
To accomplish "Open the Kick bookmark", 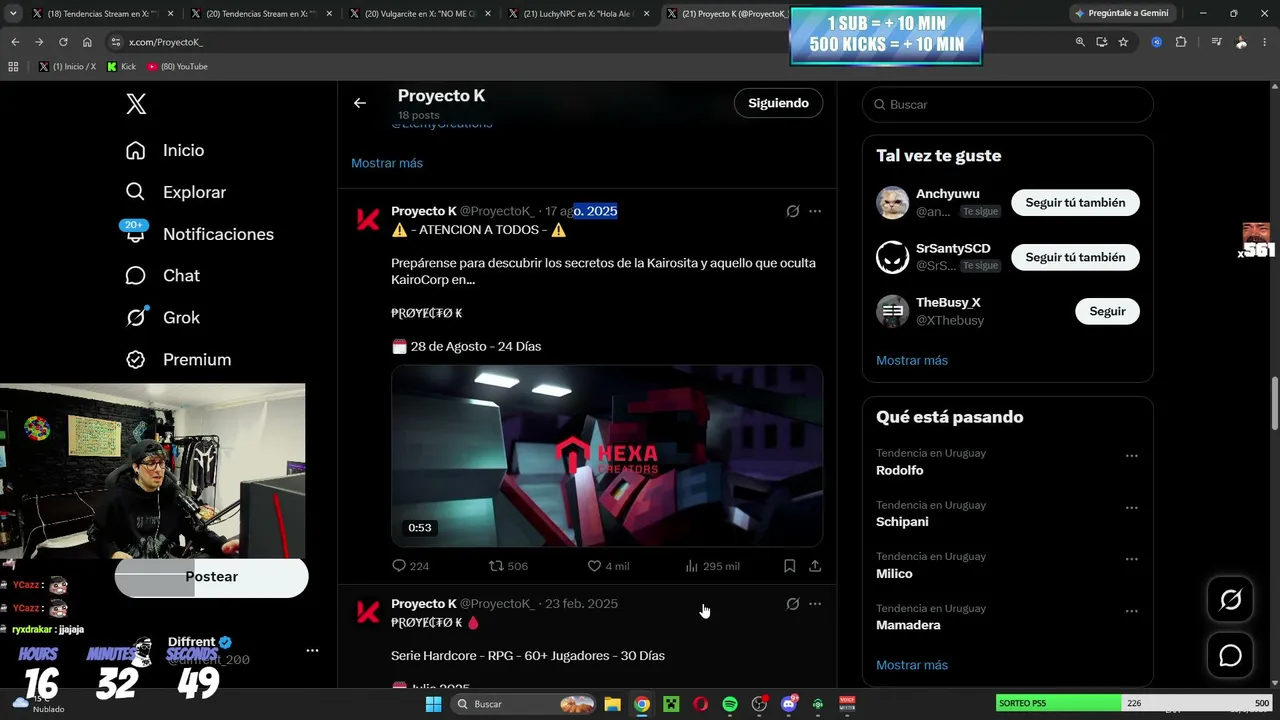I will click(x=121, y=66).
